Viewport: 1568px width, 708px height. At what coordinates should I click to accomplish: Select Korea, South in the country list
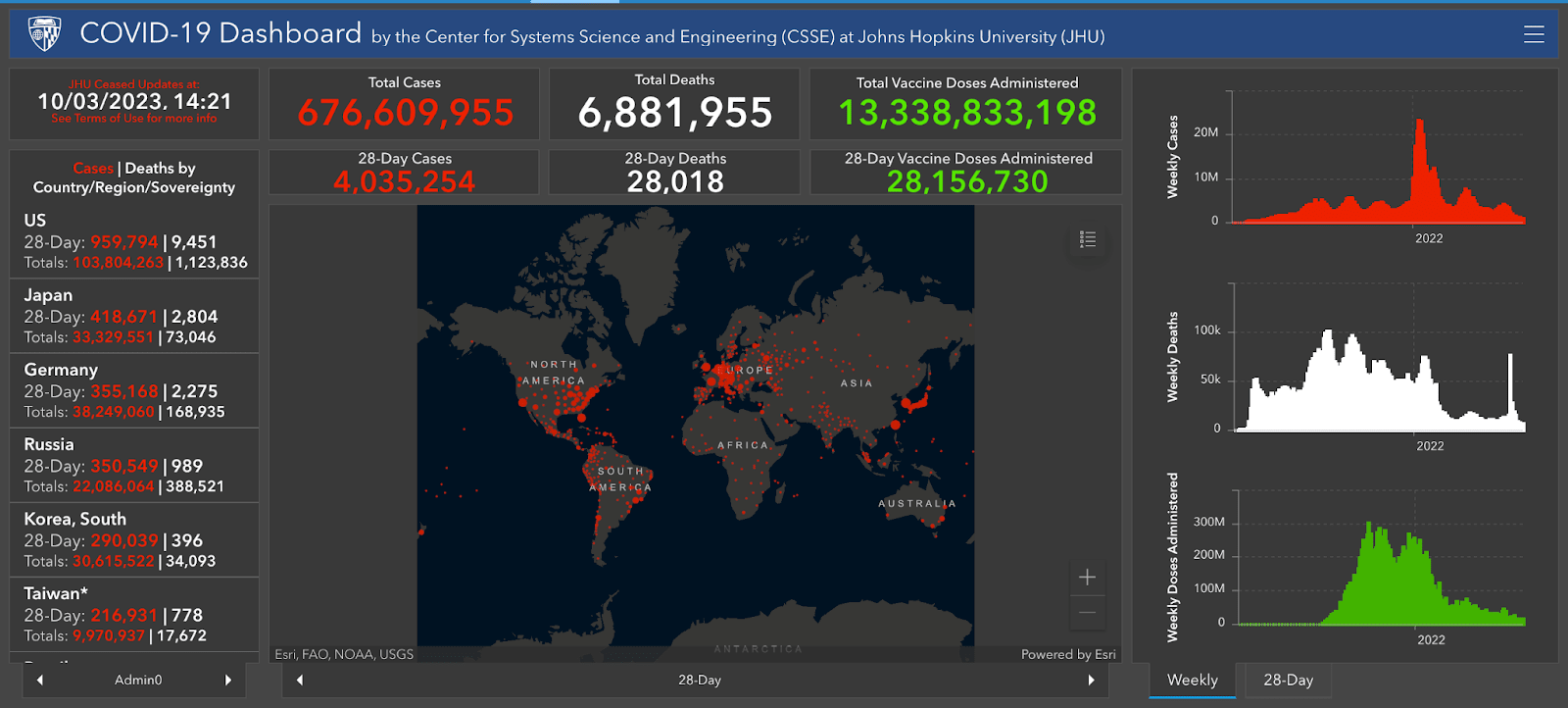(134, 539)
